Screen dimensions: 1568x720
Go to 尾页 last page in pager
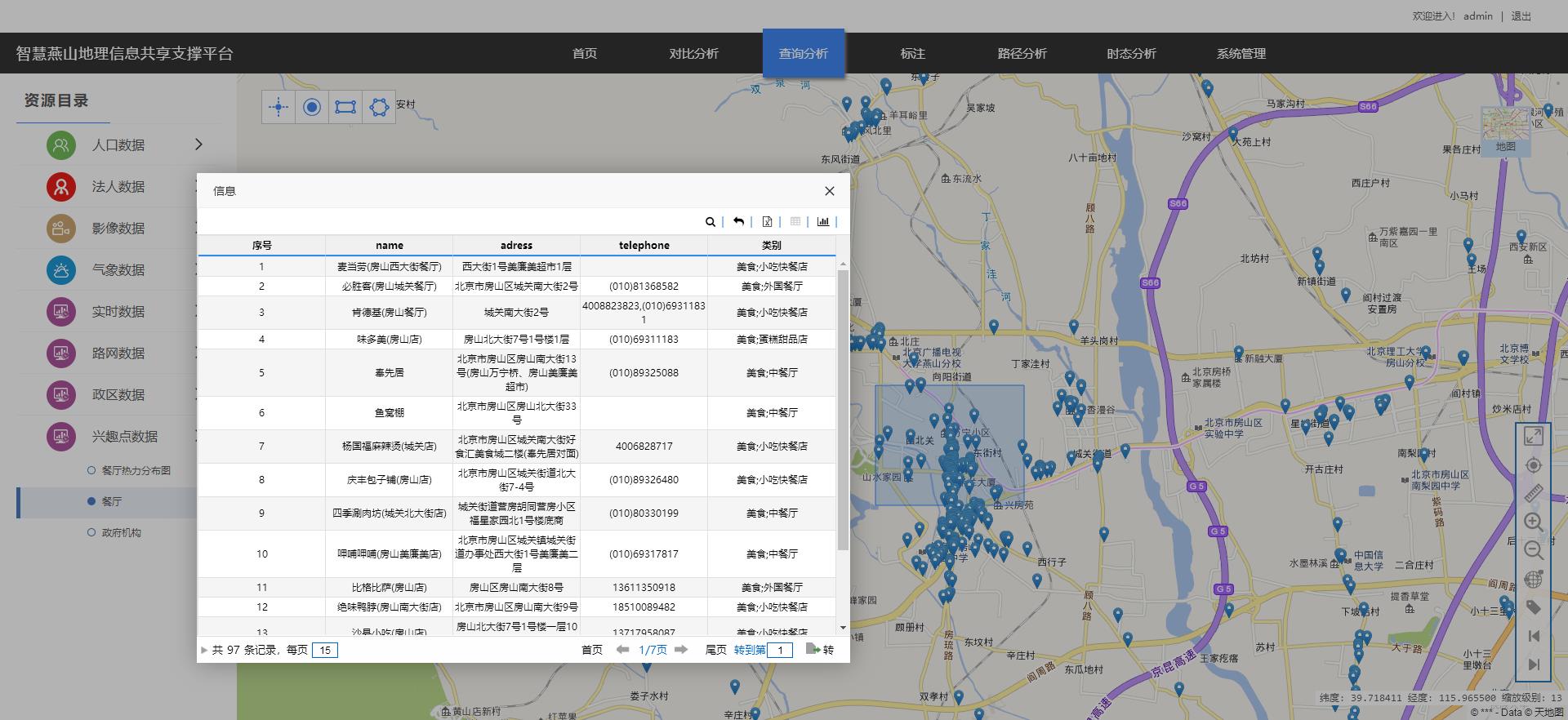(716, 650)
